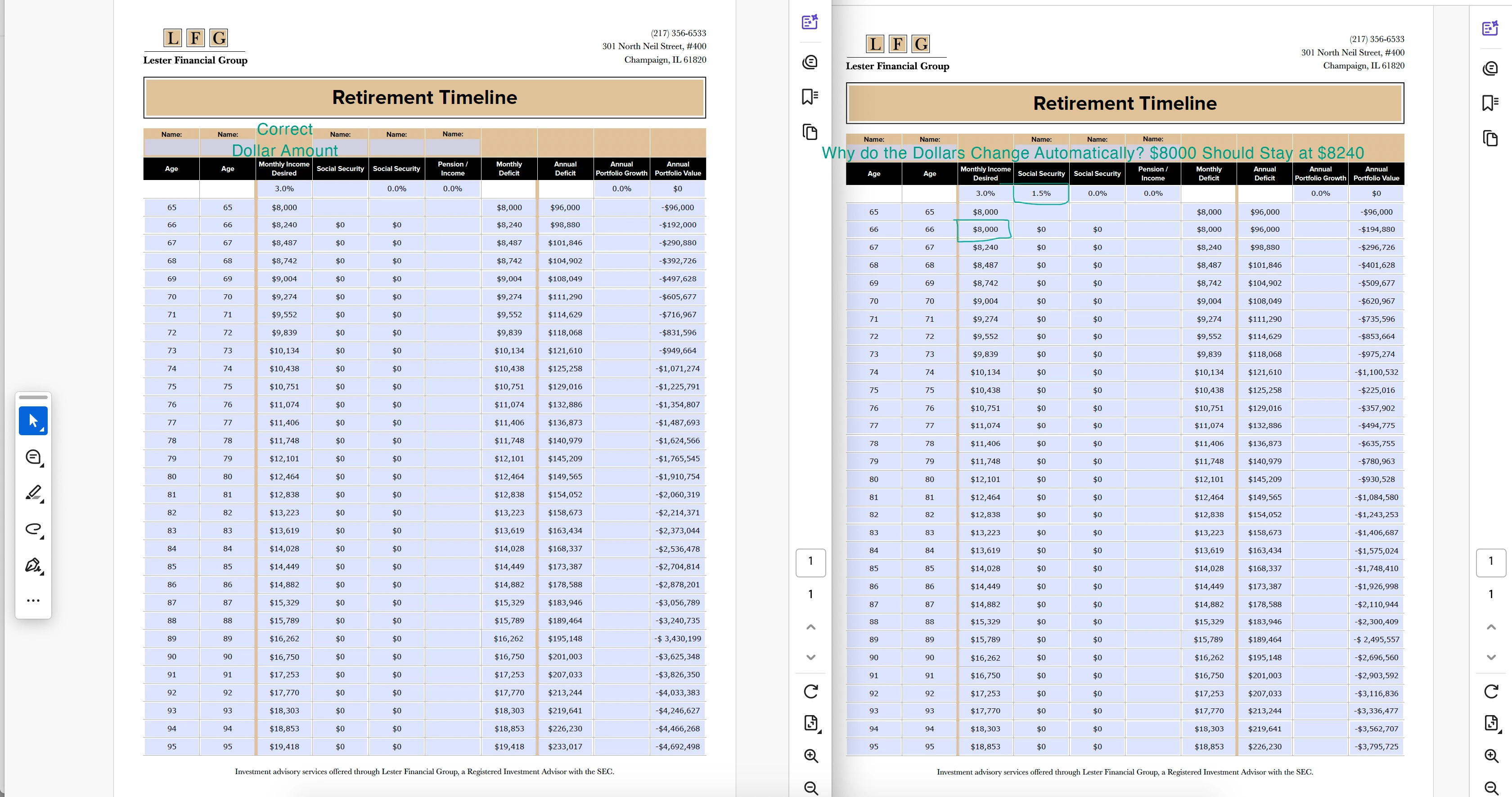Click the 3.0% field in left document
Viewport: 1512px width, 797px height.
click(x=284, y=189)
